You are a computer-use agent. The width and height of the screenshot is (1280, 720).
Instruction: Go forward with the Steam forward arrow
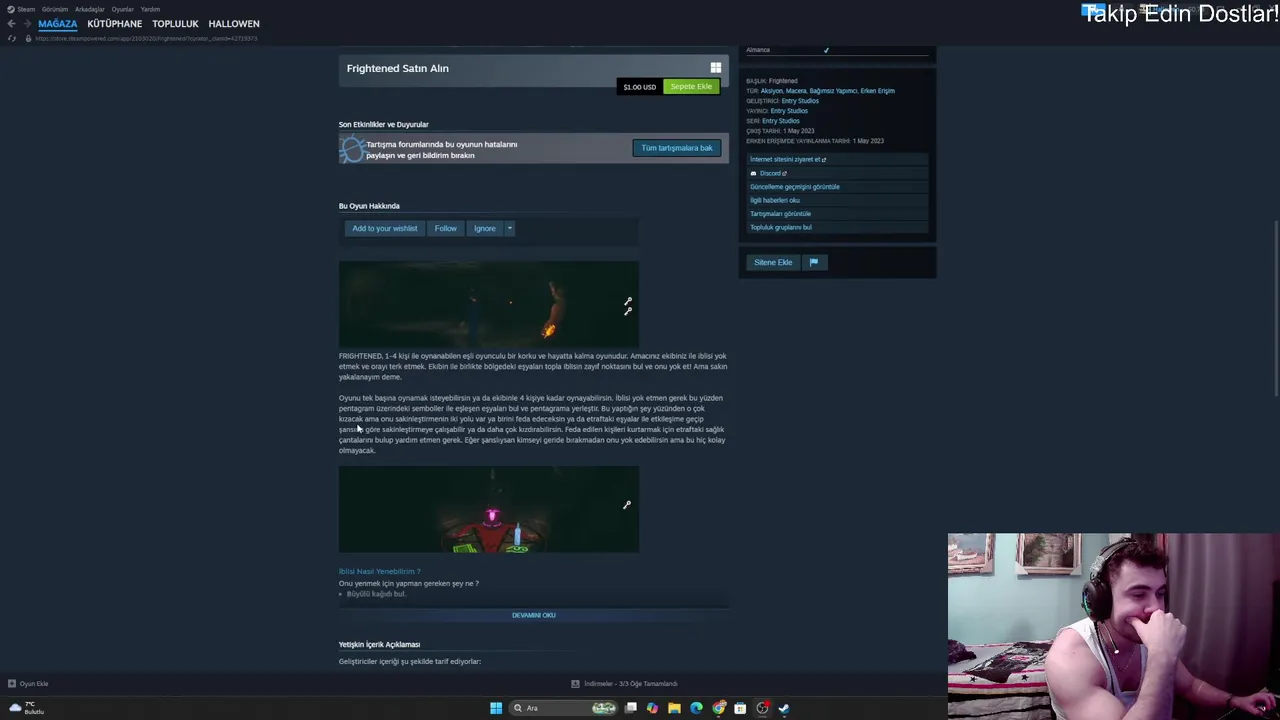[x=27, y=24]
